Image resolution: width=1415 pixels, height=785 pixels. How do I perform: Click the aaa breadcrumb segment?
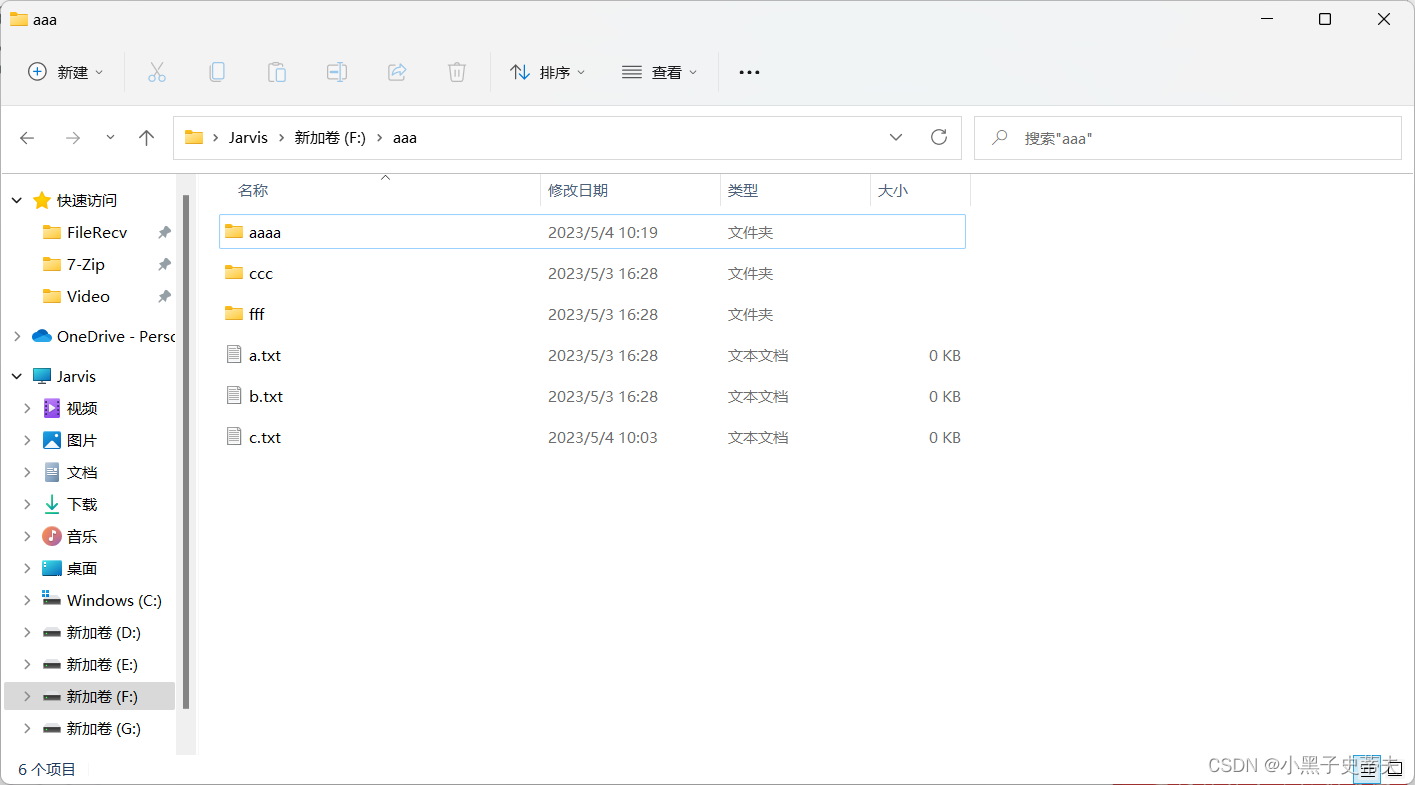coord(404,138)
